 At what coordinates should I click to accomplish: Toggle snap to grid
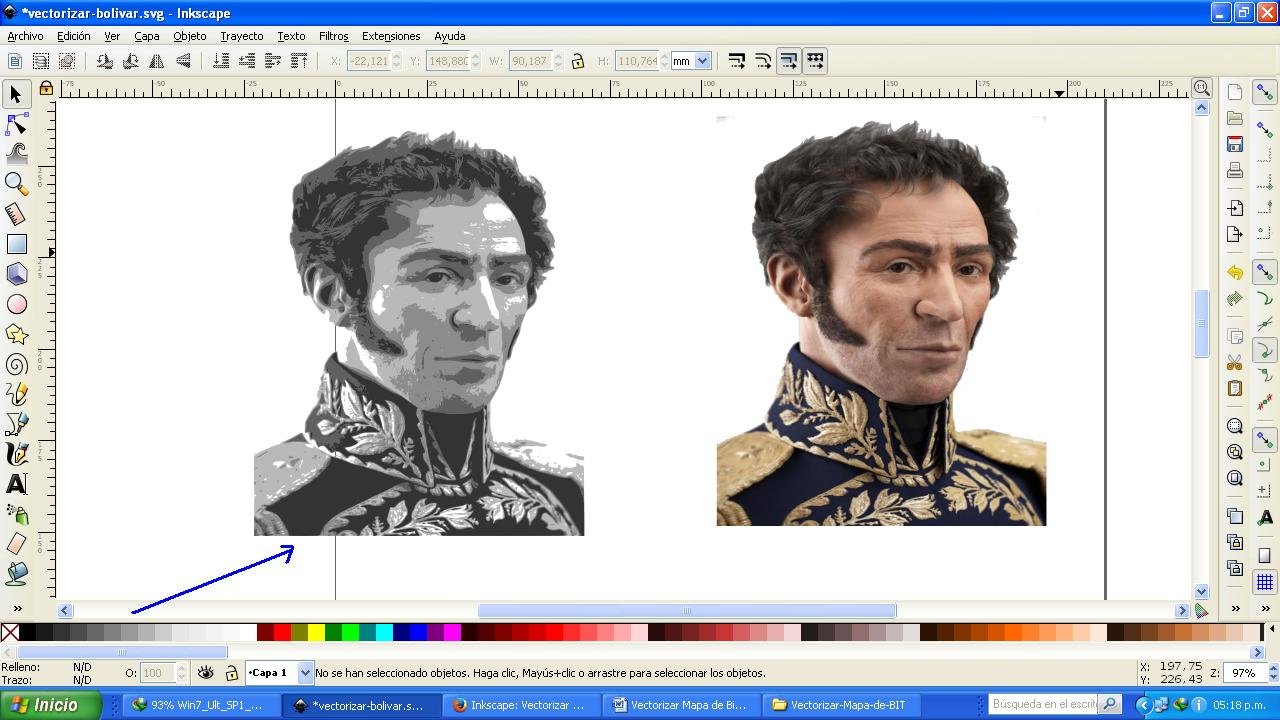point(1265,582)
